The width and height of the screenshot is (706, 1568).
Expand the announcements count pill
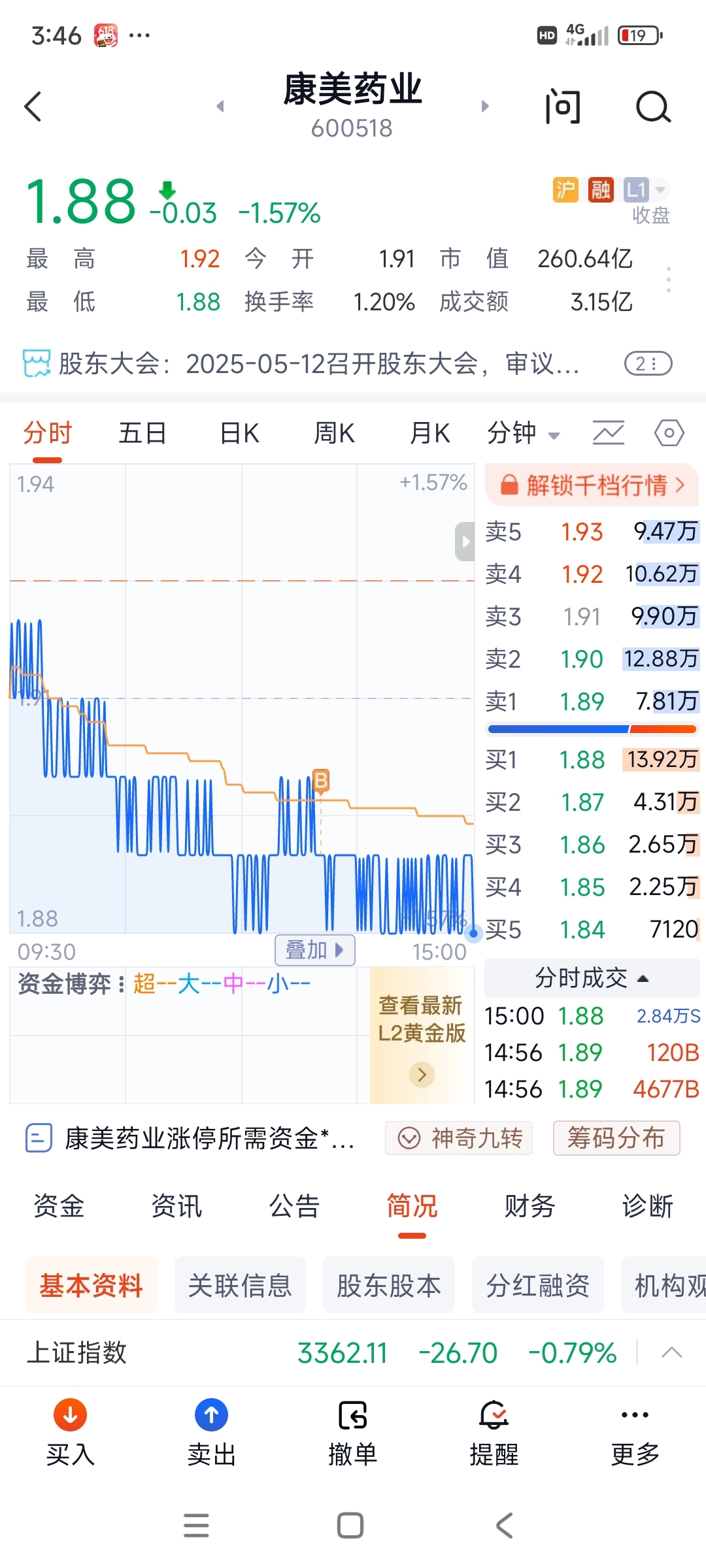pyautogui.click(x=648, y=363)
